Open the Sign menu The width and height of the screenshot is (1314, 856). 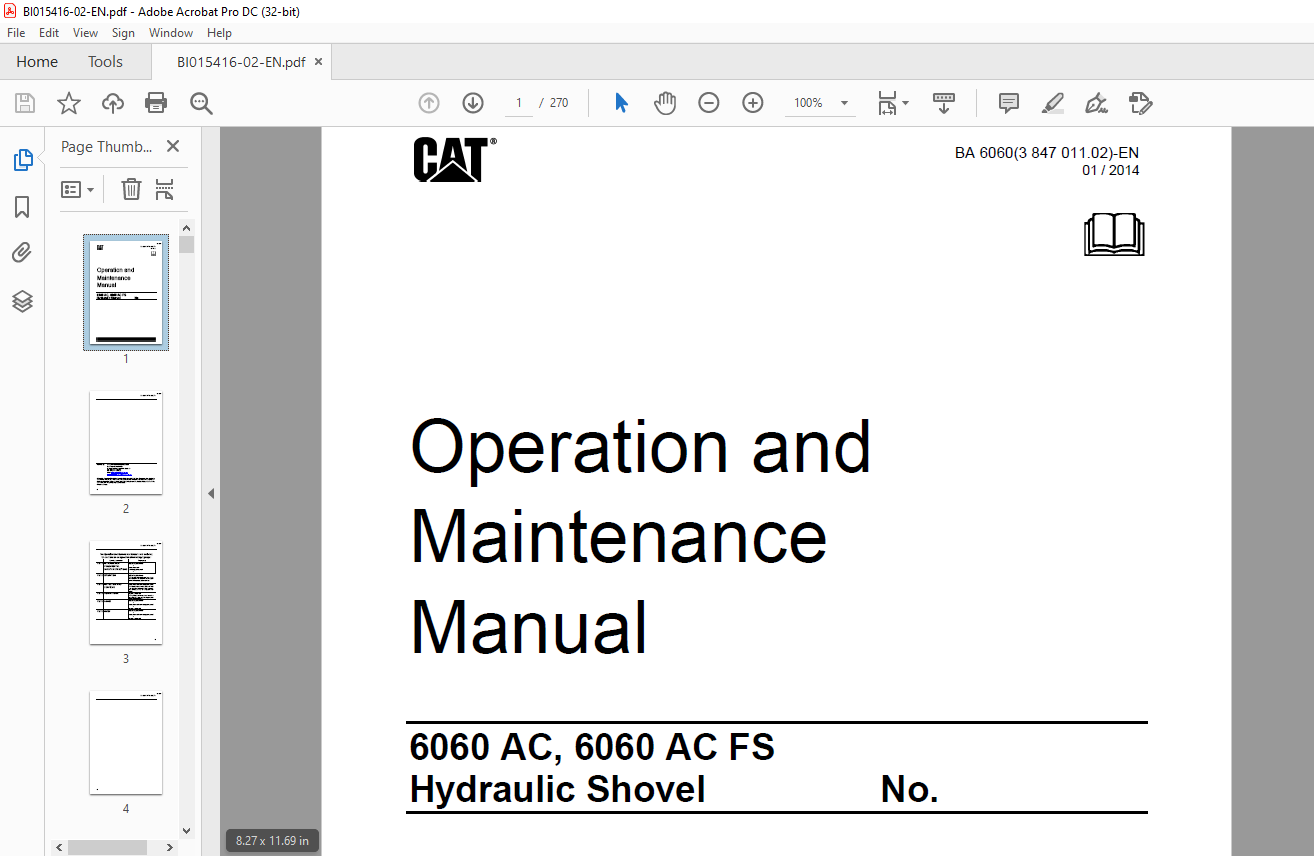coord(123,33)
